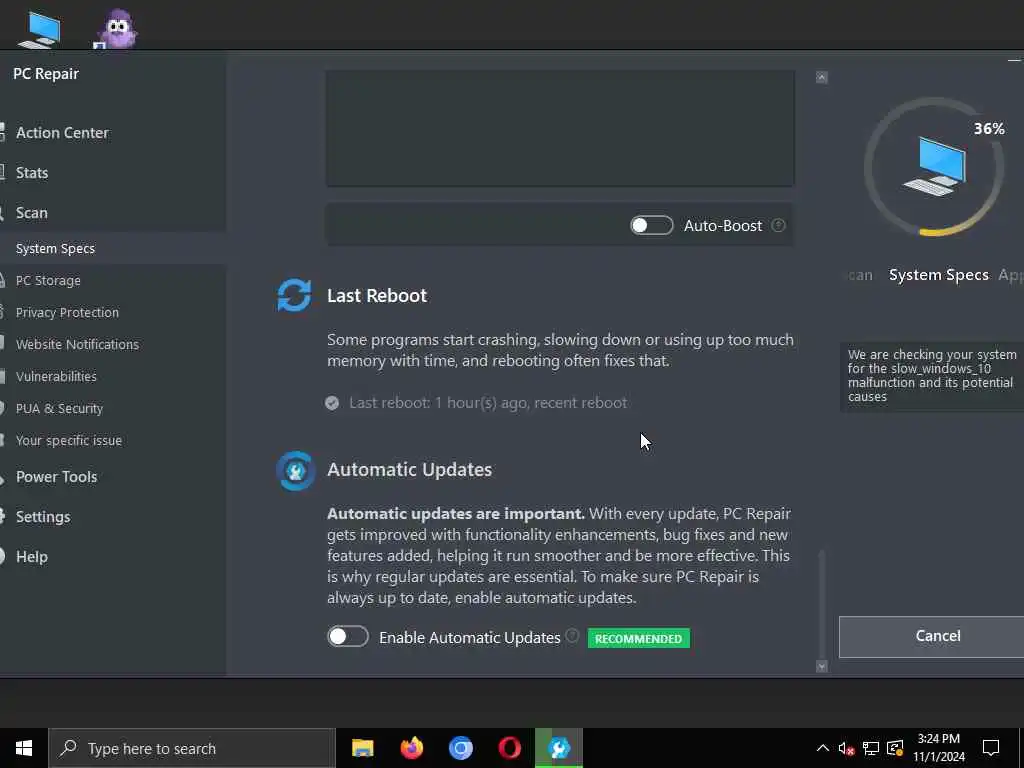Open the Help section
Screen dimensions: 1024x768
pos(31,556)
